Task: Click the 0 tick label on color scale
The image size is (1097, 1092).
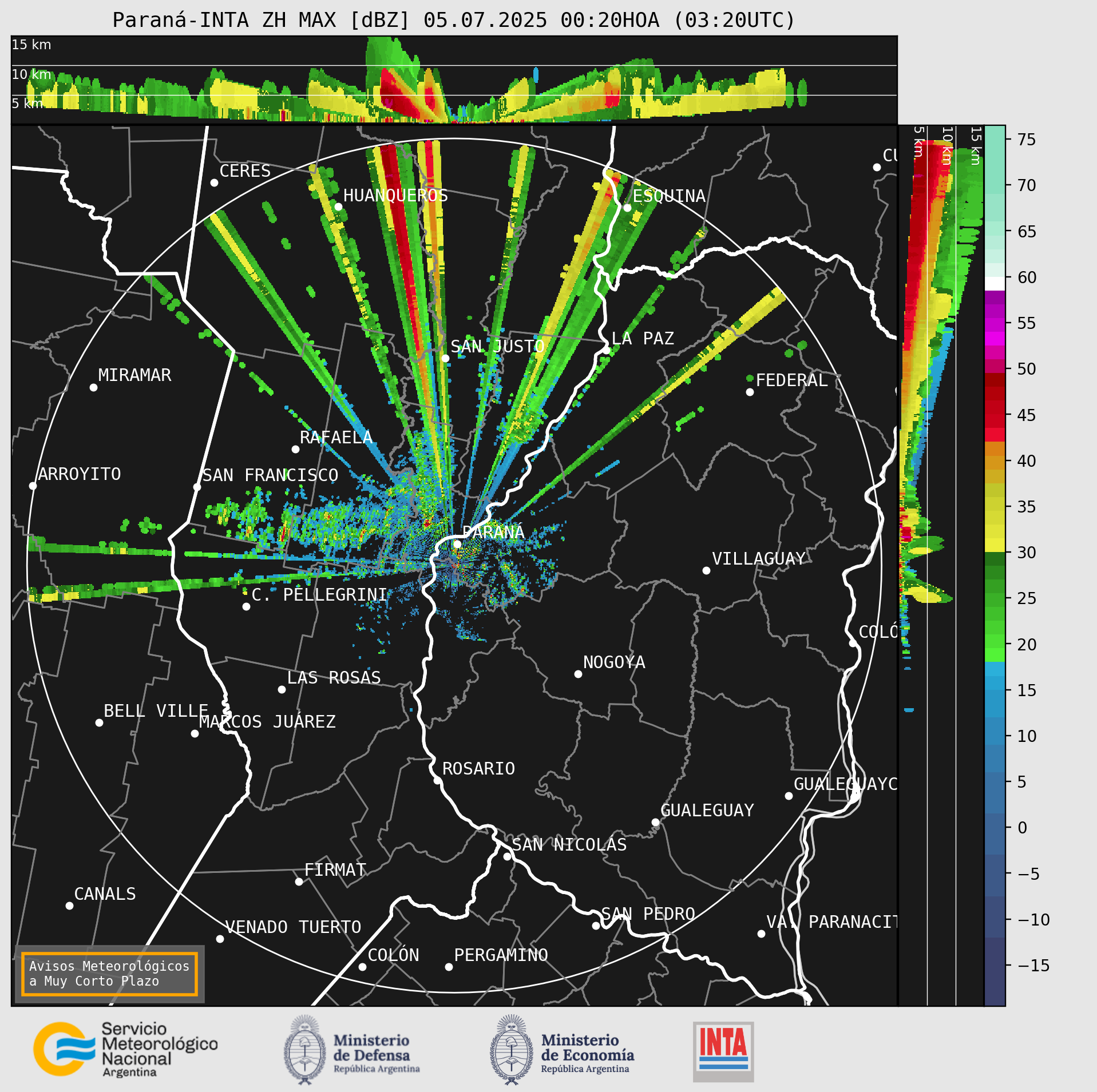Action: coord(1022,828)
